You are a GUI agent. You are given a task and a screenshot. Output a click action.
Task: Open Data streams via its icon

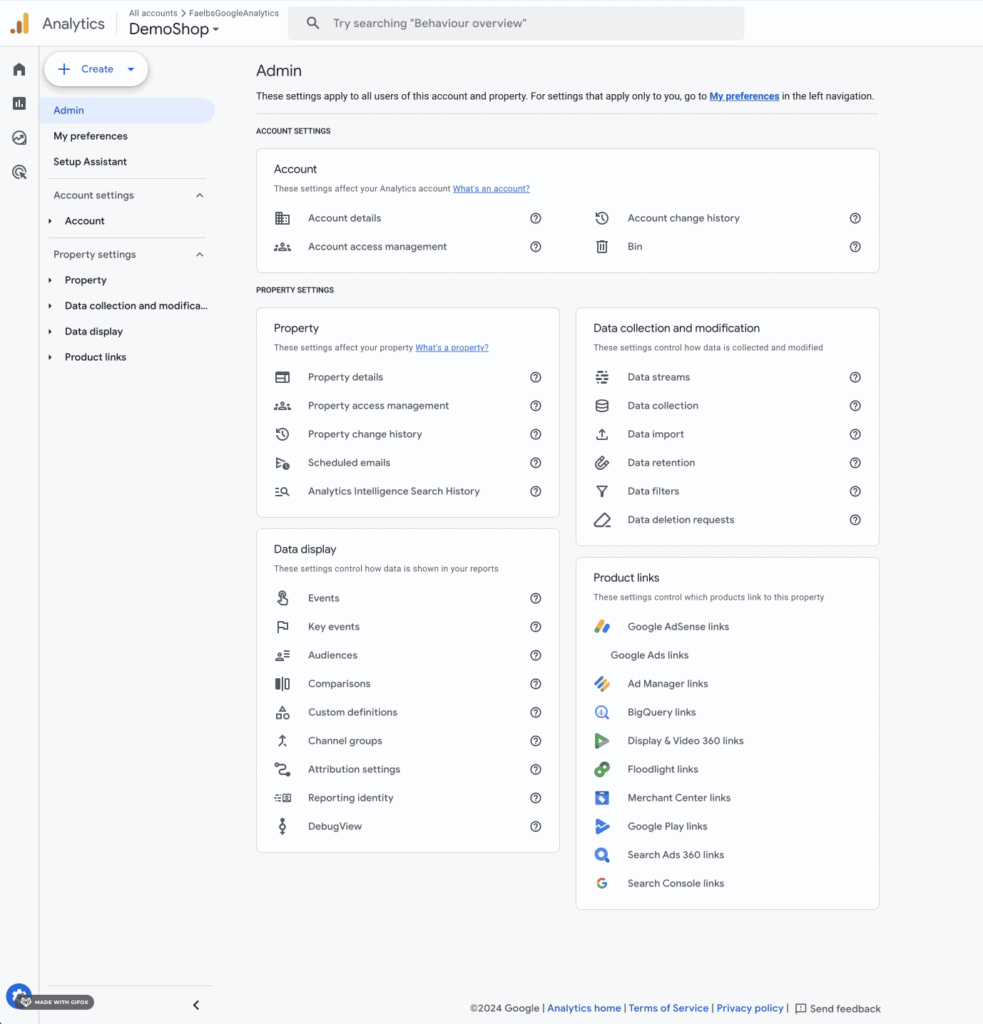click(601, 377)
